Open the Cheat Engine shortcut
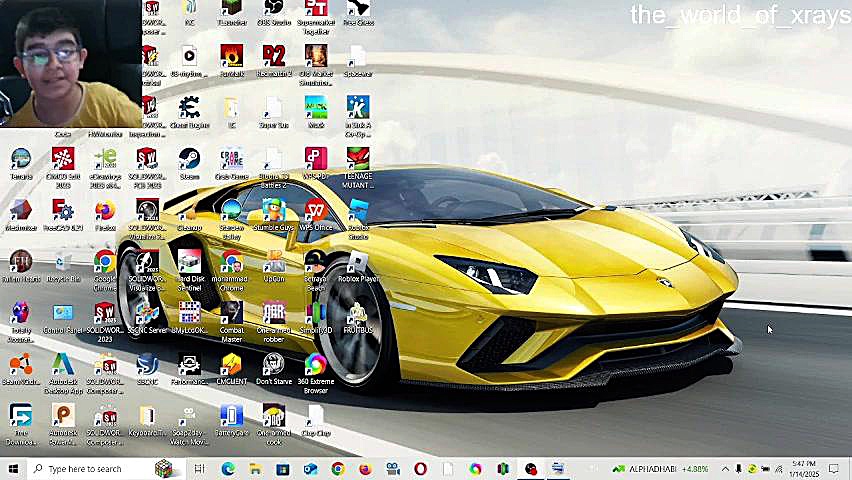Image resolution: width=852 pixels, height=480 pixels. pos(189,112)
